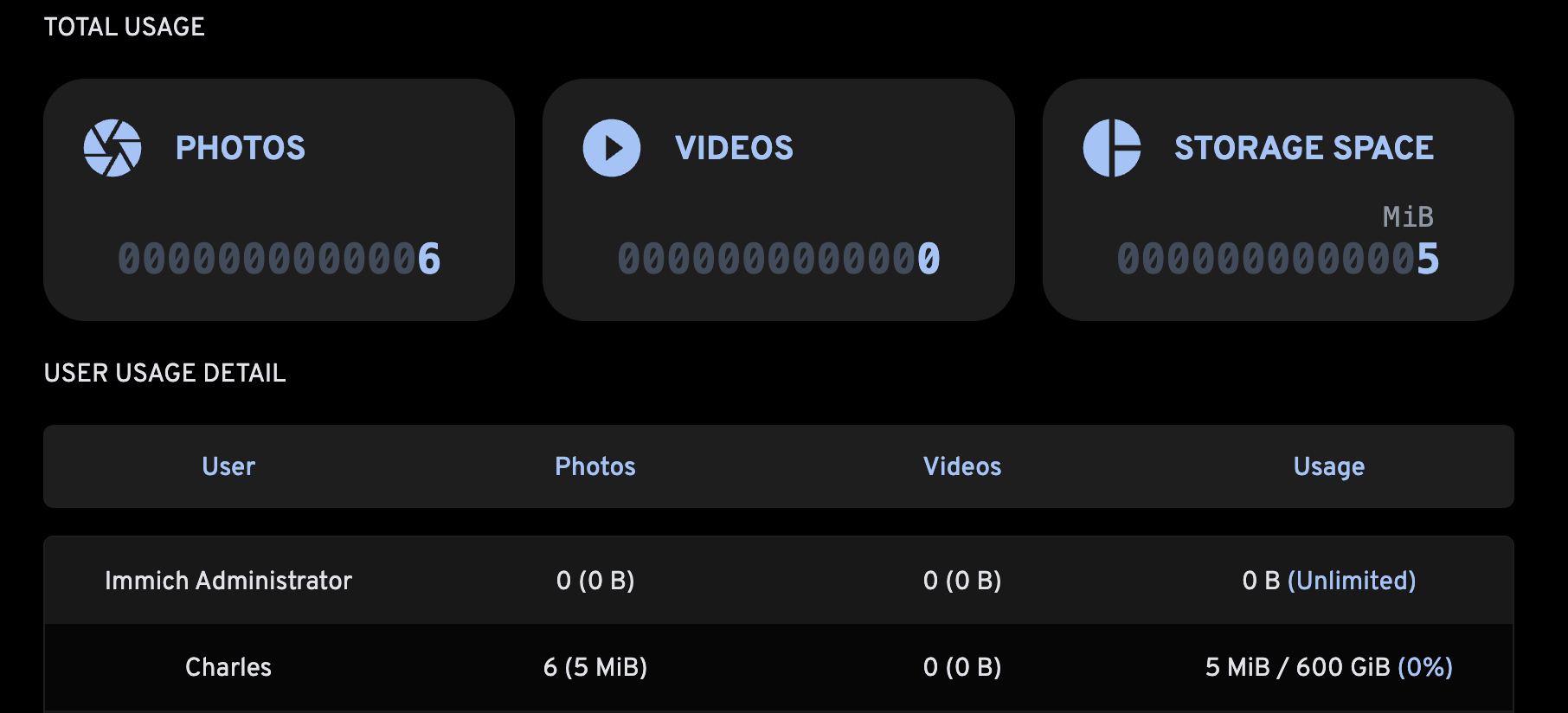Click the User column header
This screenshot has width=1568, height=713.
228,466
